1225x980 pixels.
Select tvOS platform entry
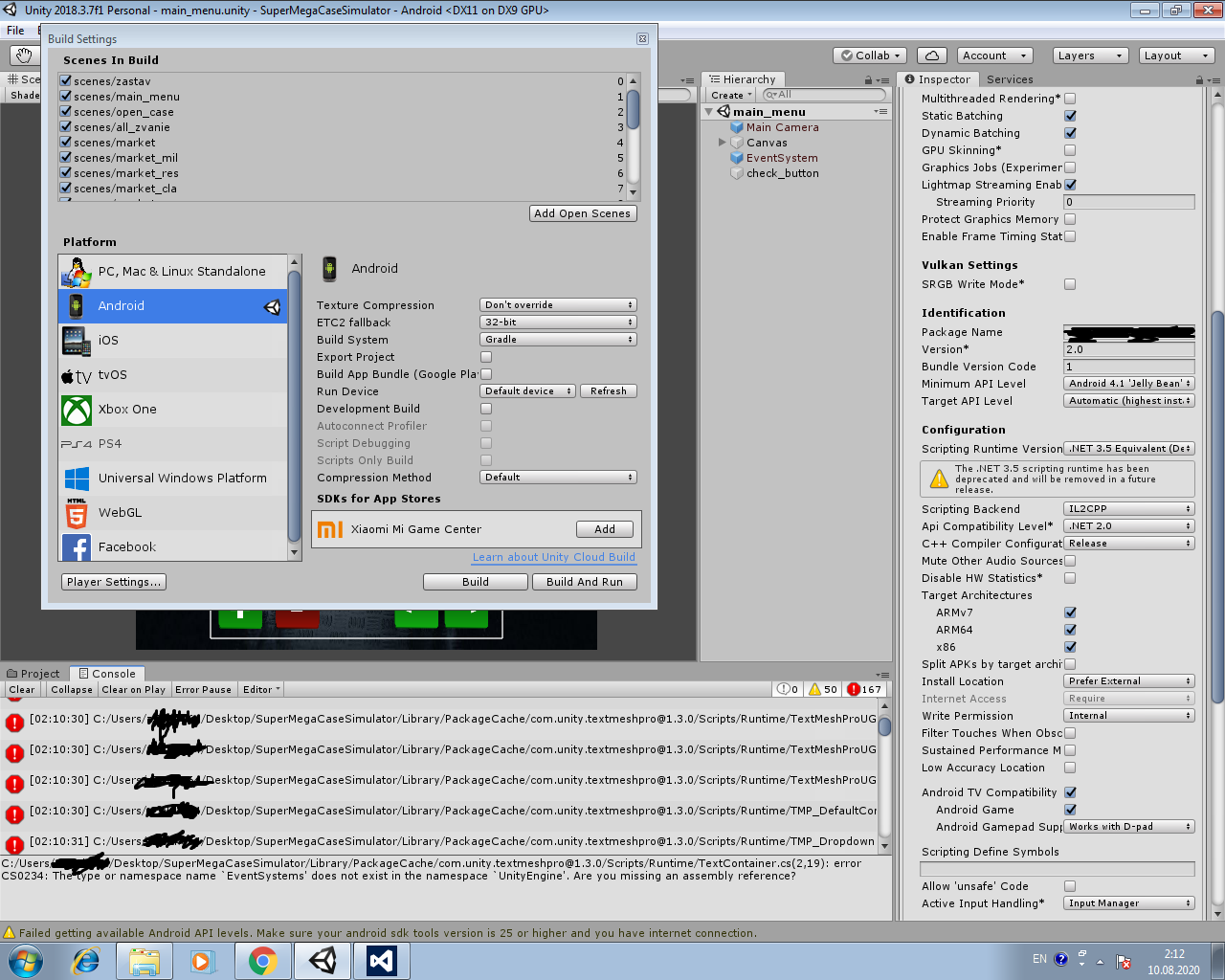point(172,375)
